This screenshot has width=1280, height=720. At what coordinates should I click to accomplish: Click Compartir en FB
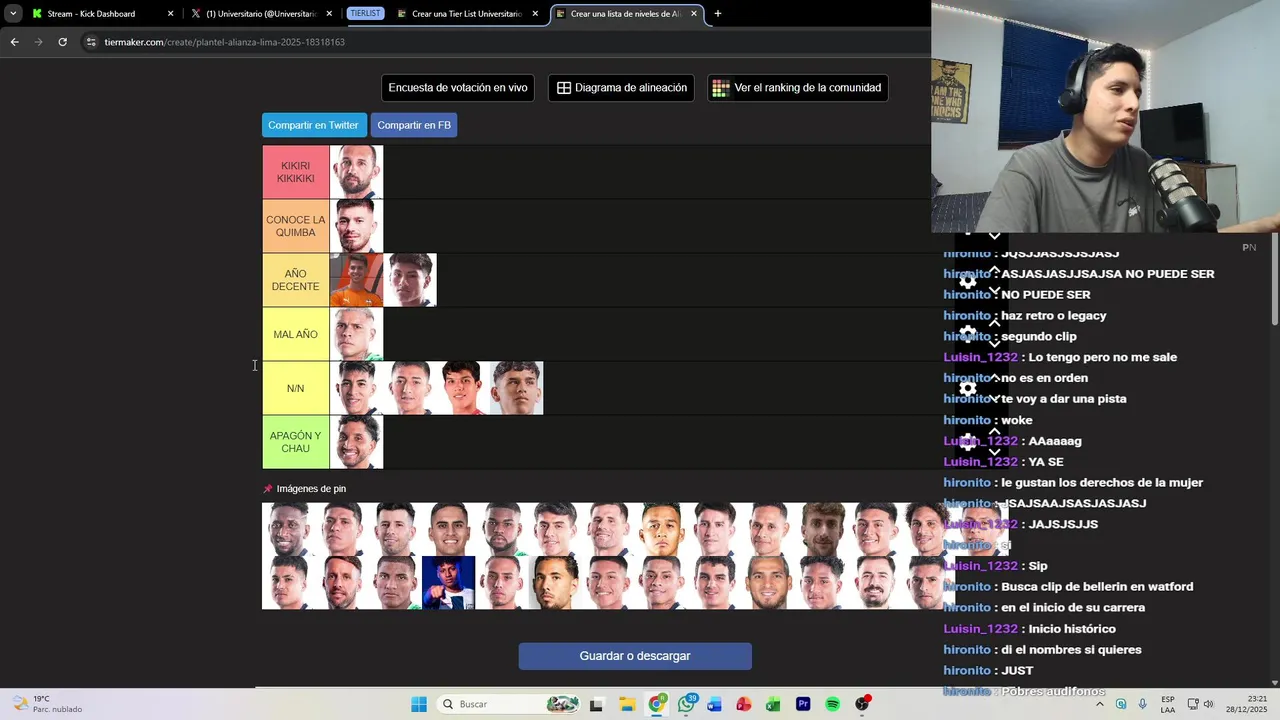(x=414, y=125)
